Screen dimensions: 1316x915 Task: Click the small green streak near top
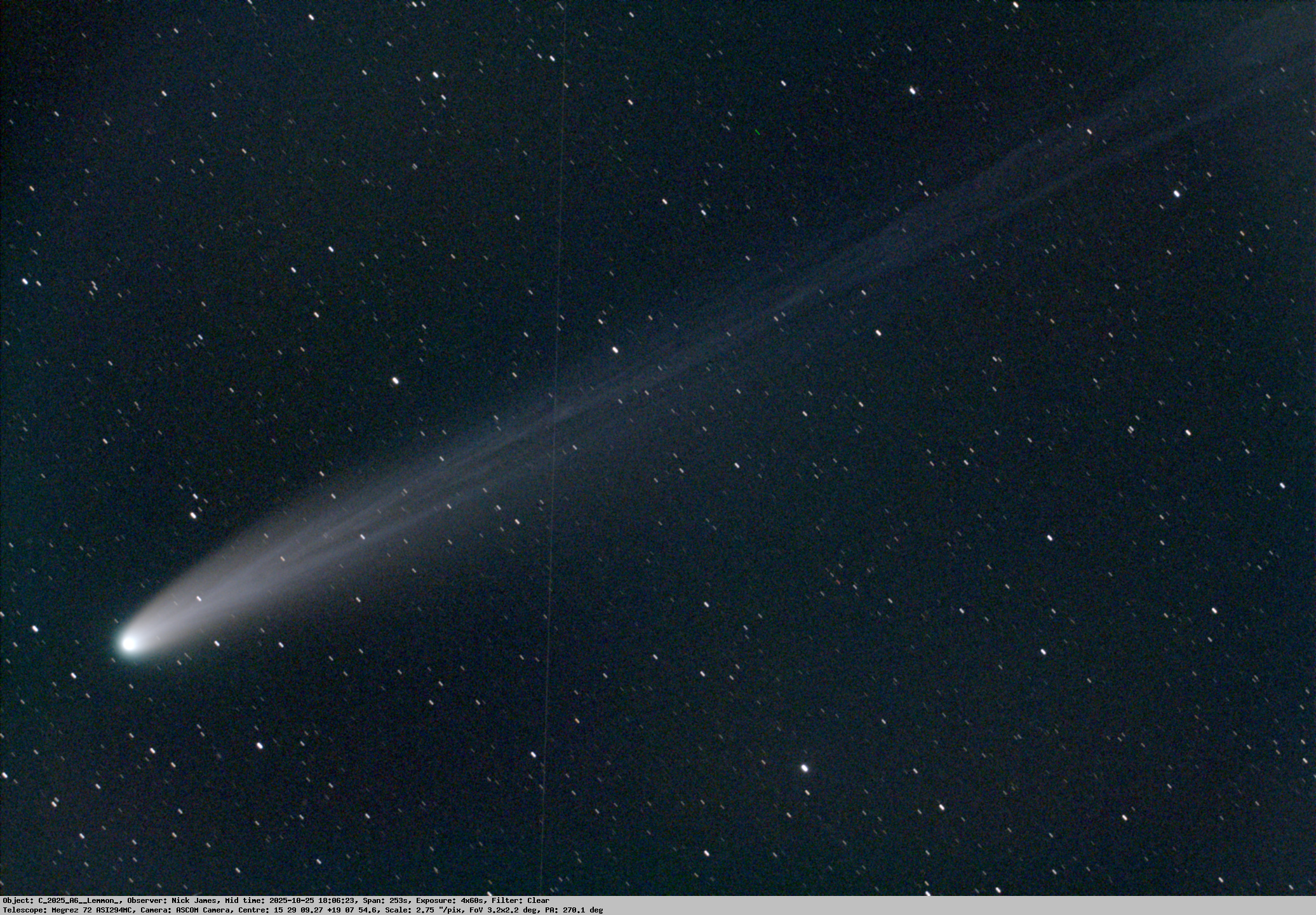tap(757, 132)
